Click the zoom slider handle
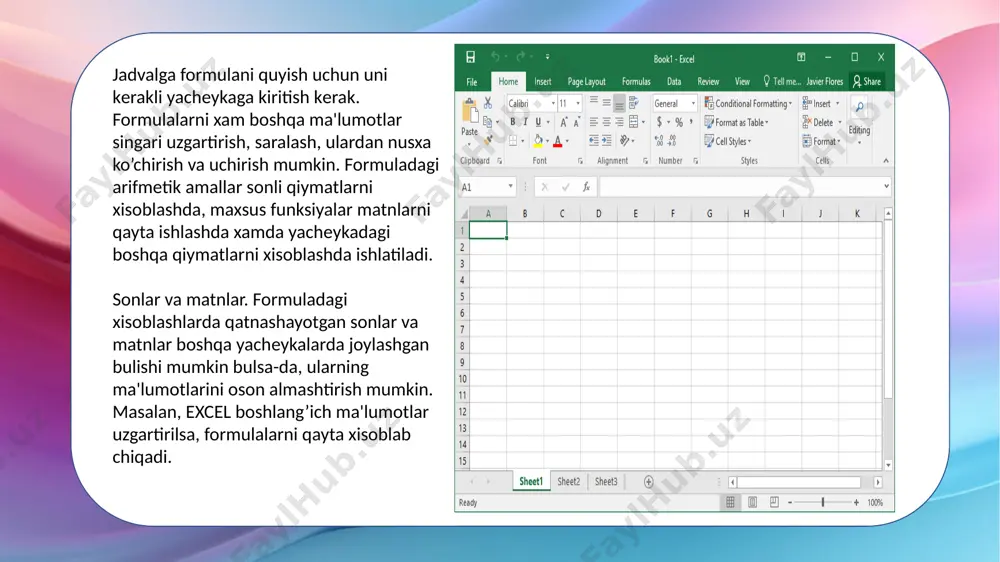The width and height of the screenshot is (1000, 562). [823, 503]
